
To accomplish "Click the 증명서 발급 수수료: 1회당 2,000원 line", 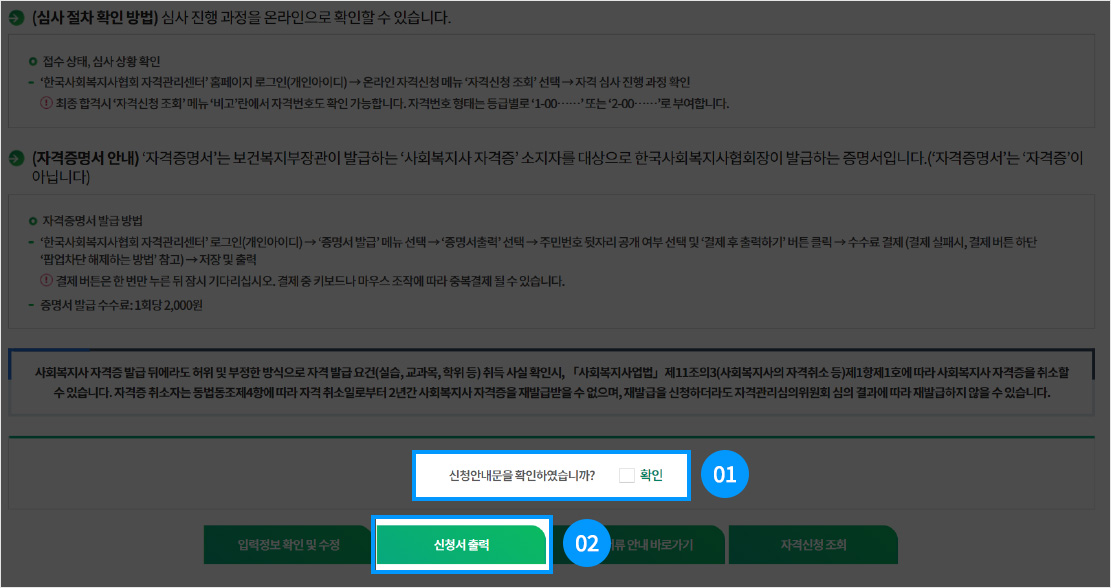I will click(122, 305).
